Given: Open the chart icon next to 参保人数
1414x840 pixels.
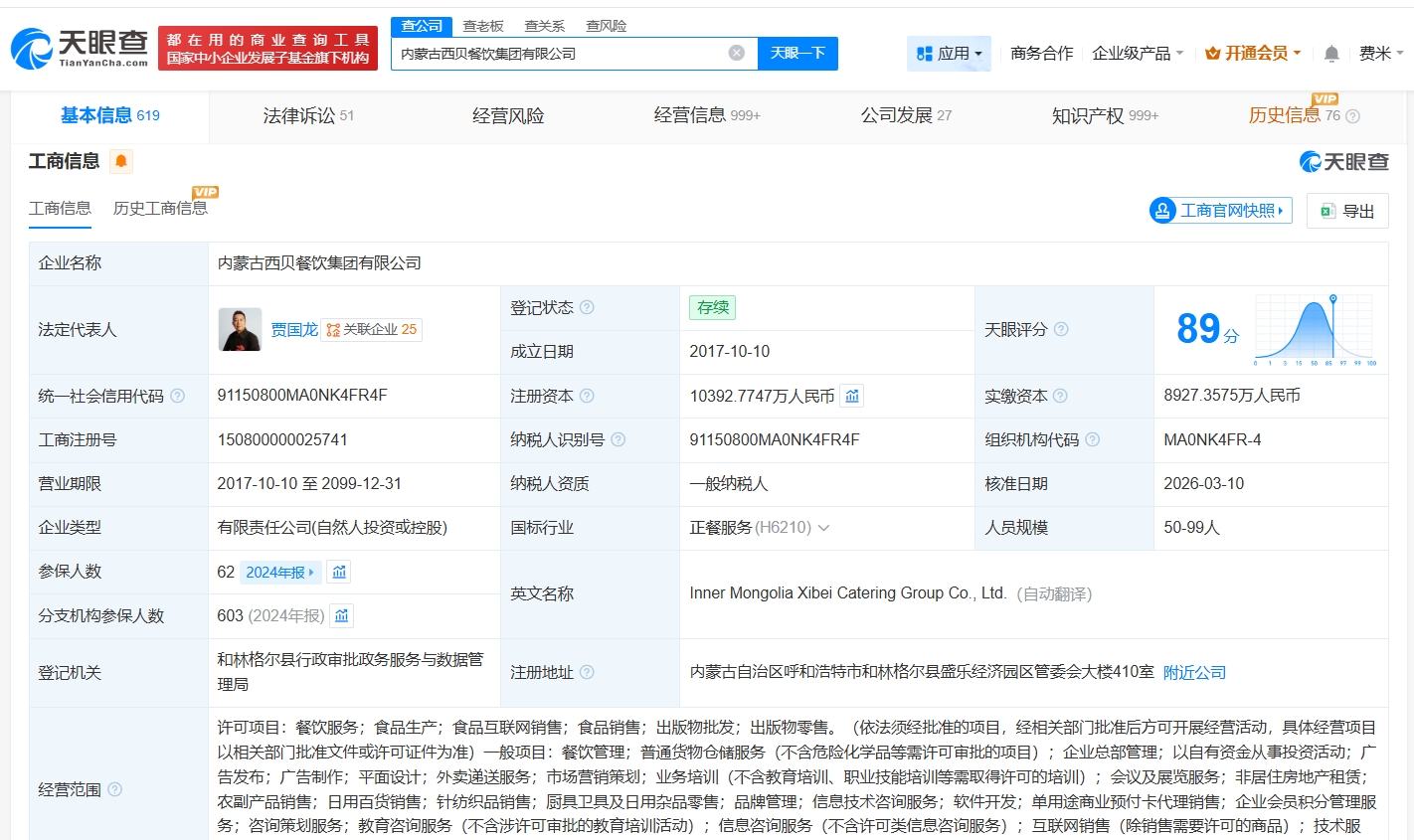Looking at the screenshot, I should (x=341, y=572).
